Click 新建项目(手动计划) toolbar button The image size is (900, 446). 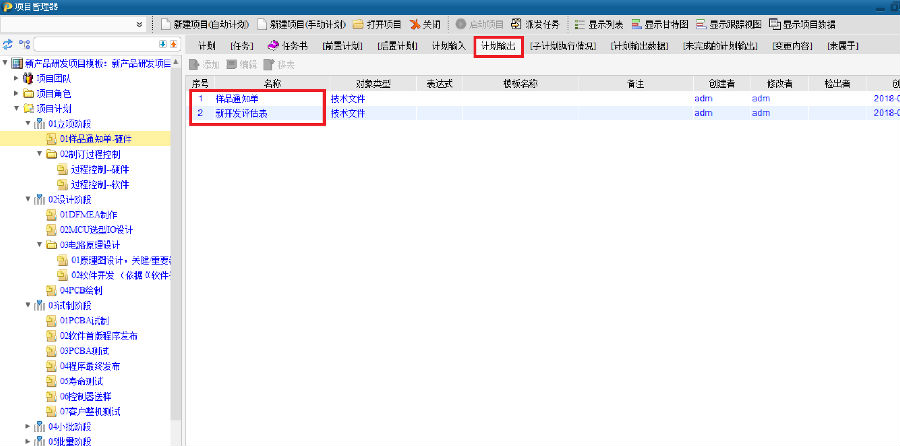tap(301, 25)
